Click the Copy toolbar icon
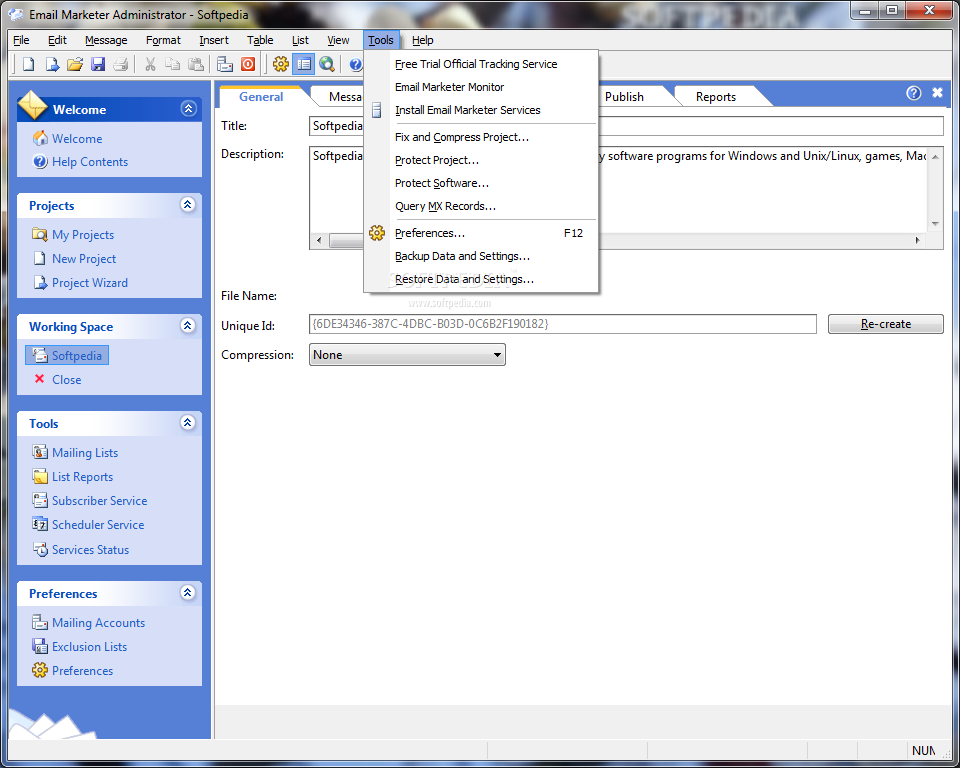Screen dimensions: 960x768 pyautogui.click(x=173, y=64)
